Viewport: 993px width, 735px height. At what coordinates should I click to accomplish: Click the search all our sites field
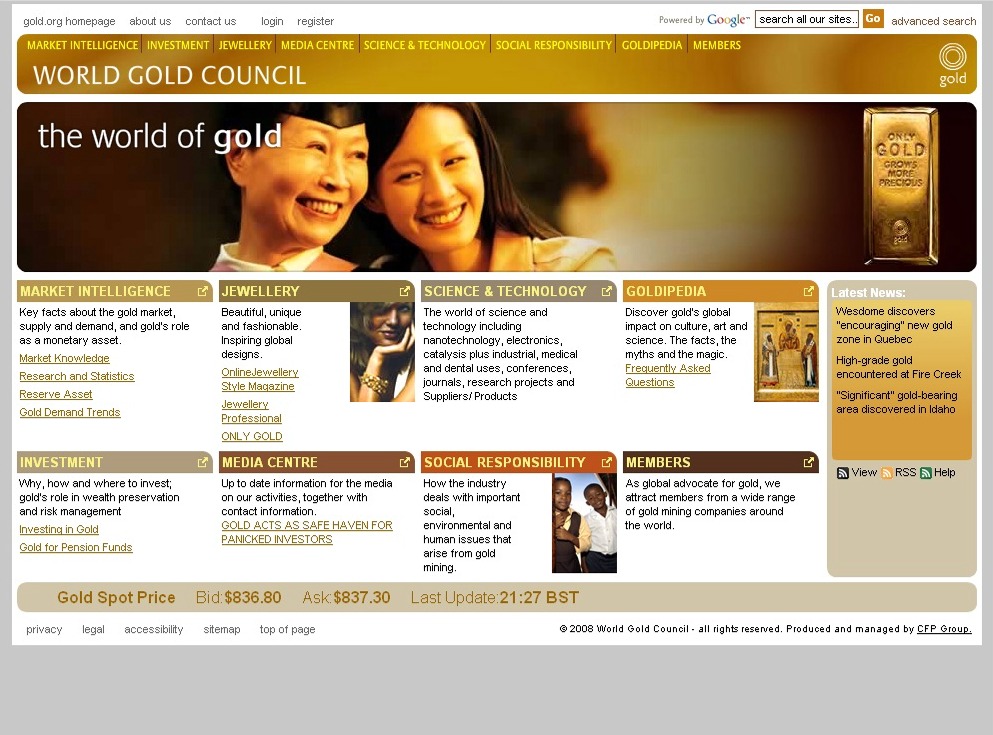point(807,19)
